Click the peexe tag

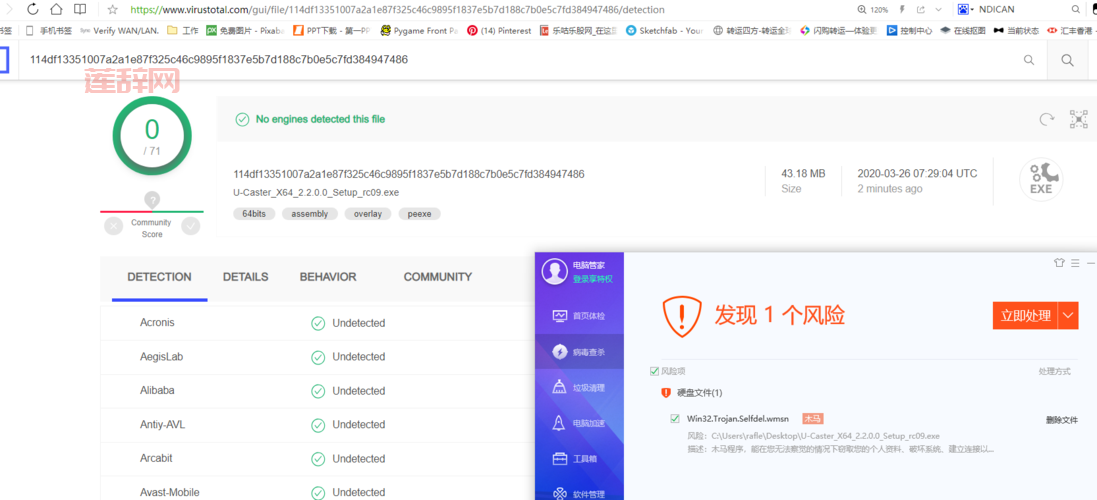(x=420, y=214)
